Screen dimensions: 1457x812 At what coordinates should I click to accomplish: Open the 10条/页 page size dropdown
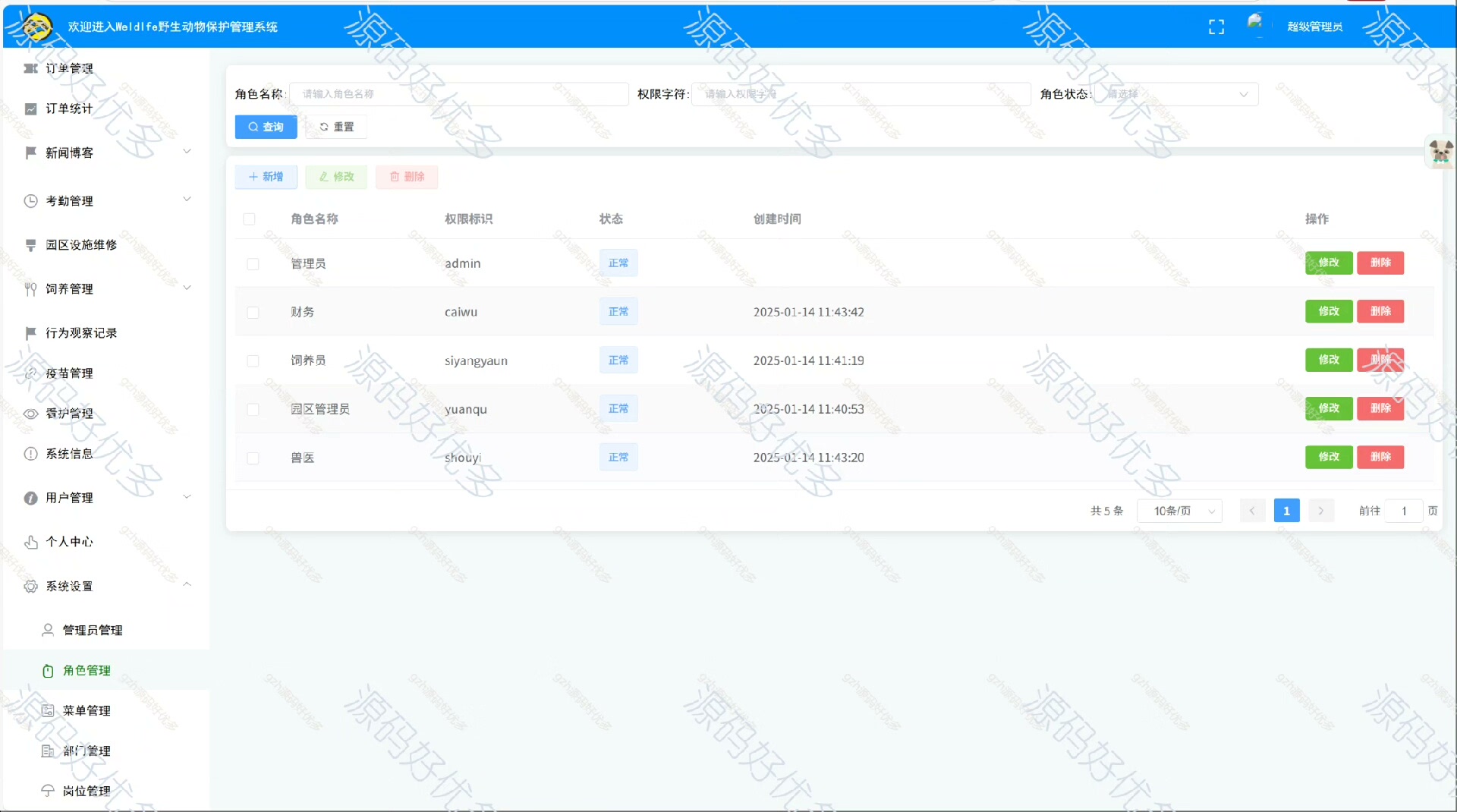1179,511
